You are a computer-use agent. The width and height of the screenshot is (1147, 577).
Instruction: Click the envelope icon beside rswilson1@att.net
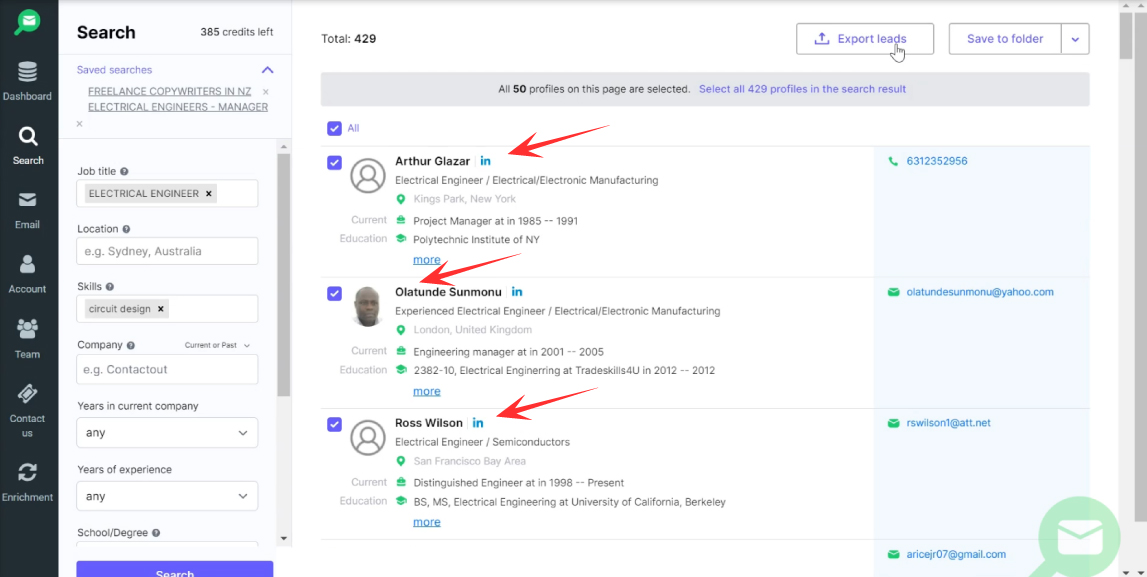tap(892, 423)
